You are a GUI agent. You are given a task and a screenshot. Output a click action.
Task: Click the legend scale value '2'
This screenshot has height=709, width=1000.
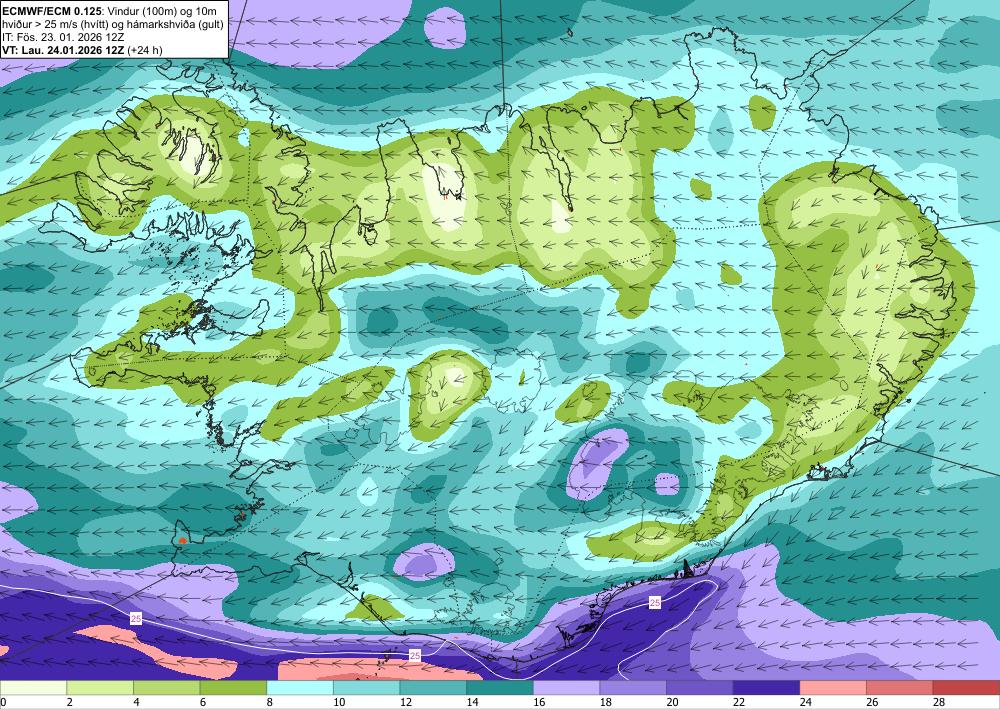[x=70, y=702]
